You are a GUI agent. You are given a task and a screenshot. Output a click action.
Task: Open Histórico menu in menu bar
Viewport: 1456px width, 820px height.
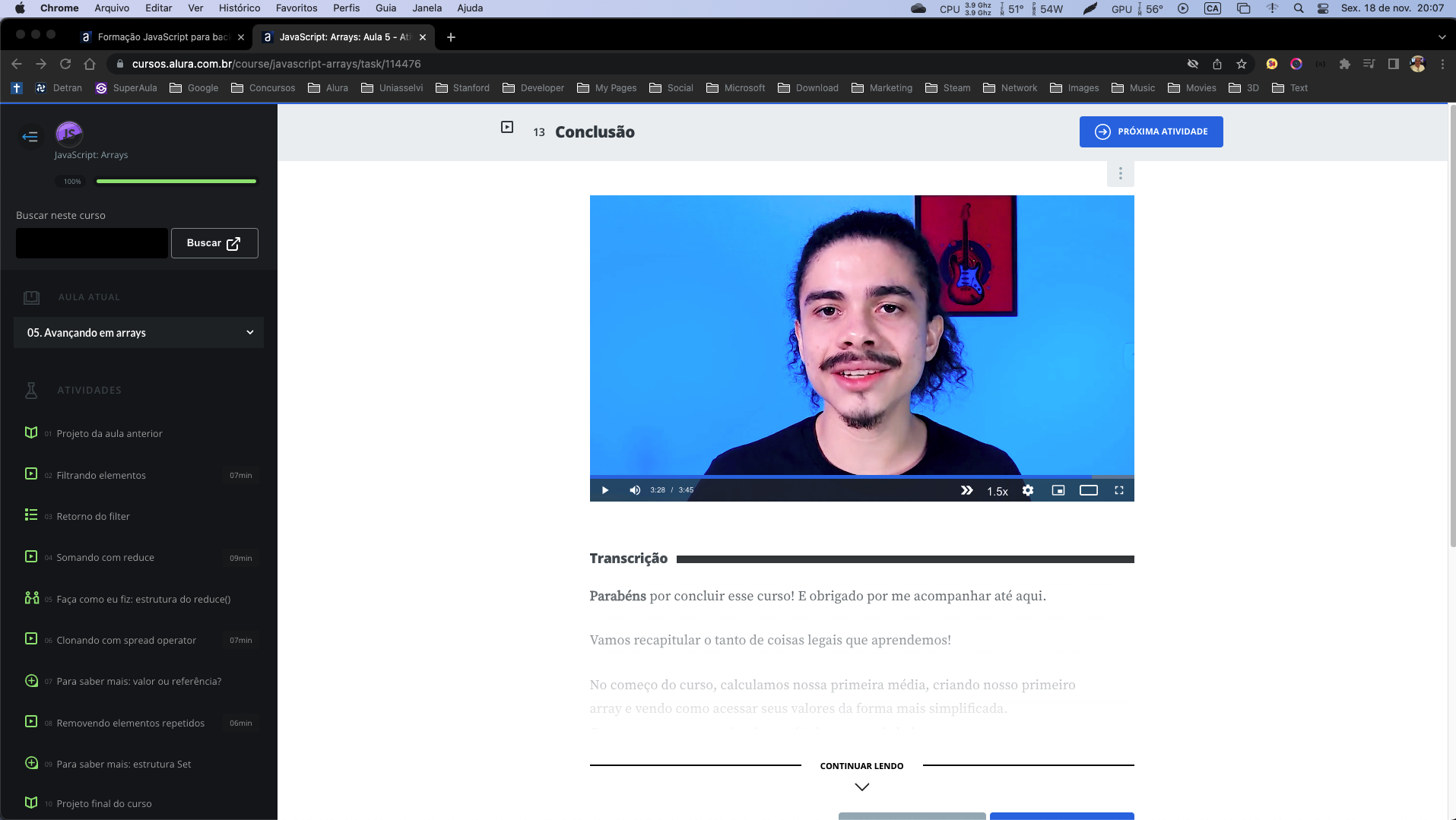[x=239, y=8]
